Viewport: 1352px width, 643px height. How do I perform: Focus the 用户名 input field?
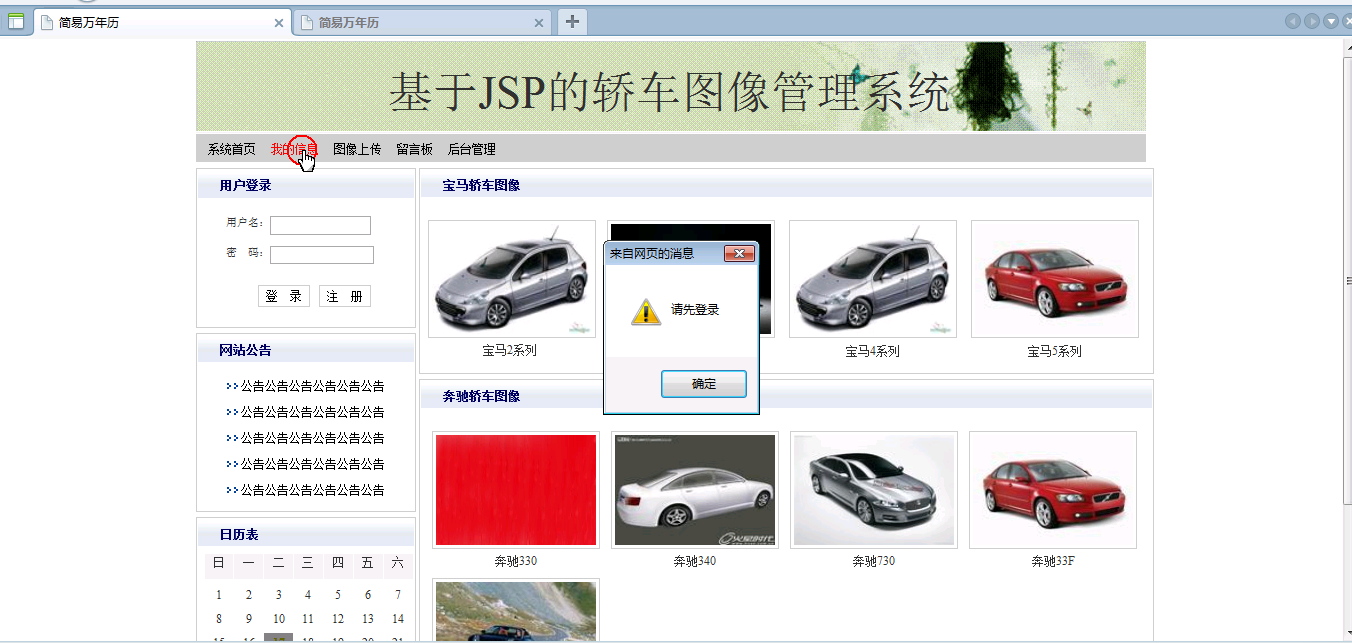coord(320,225)
